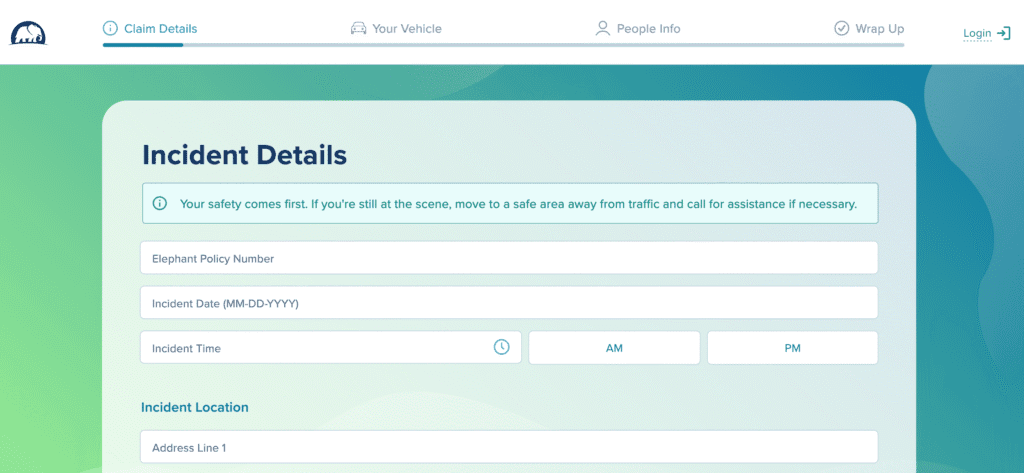Click the Incident Details heading
The height and width of the screenshot is (473, 1024).
click(244, 155)
